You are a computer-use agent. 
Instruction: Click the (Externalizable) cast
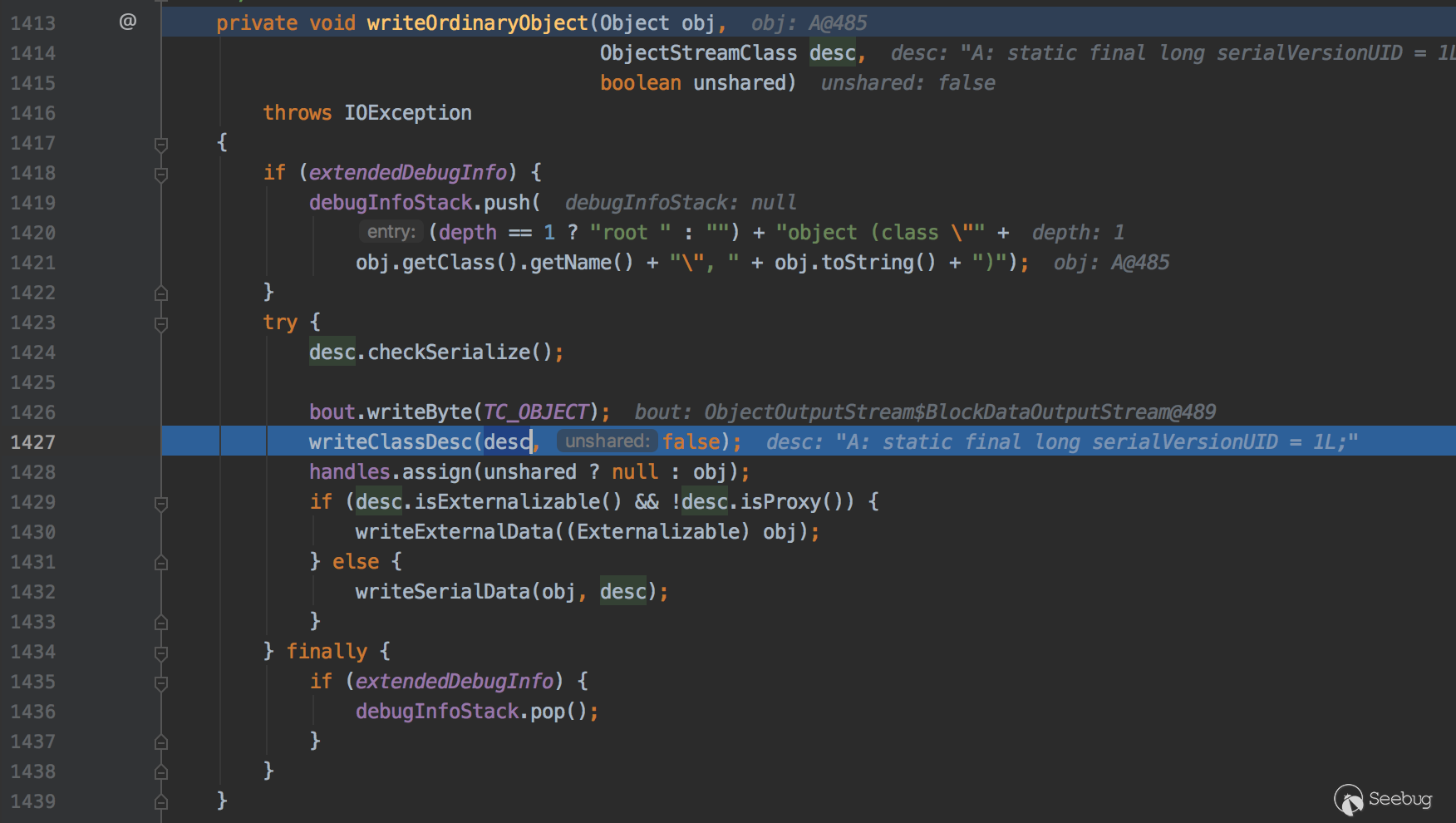click(x=658, y=531)
